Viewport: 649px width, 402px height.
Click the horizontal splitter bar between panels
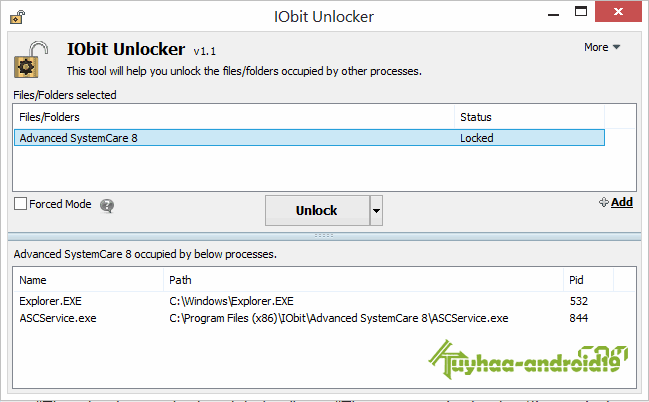tap(324, 236)
